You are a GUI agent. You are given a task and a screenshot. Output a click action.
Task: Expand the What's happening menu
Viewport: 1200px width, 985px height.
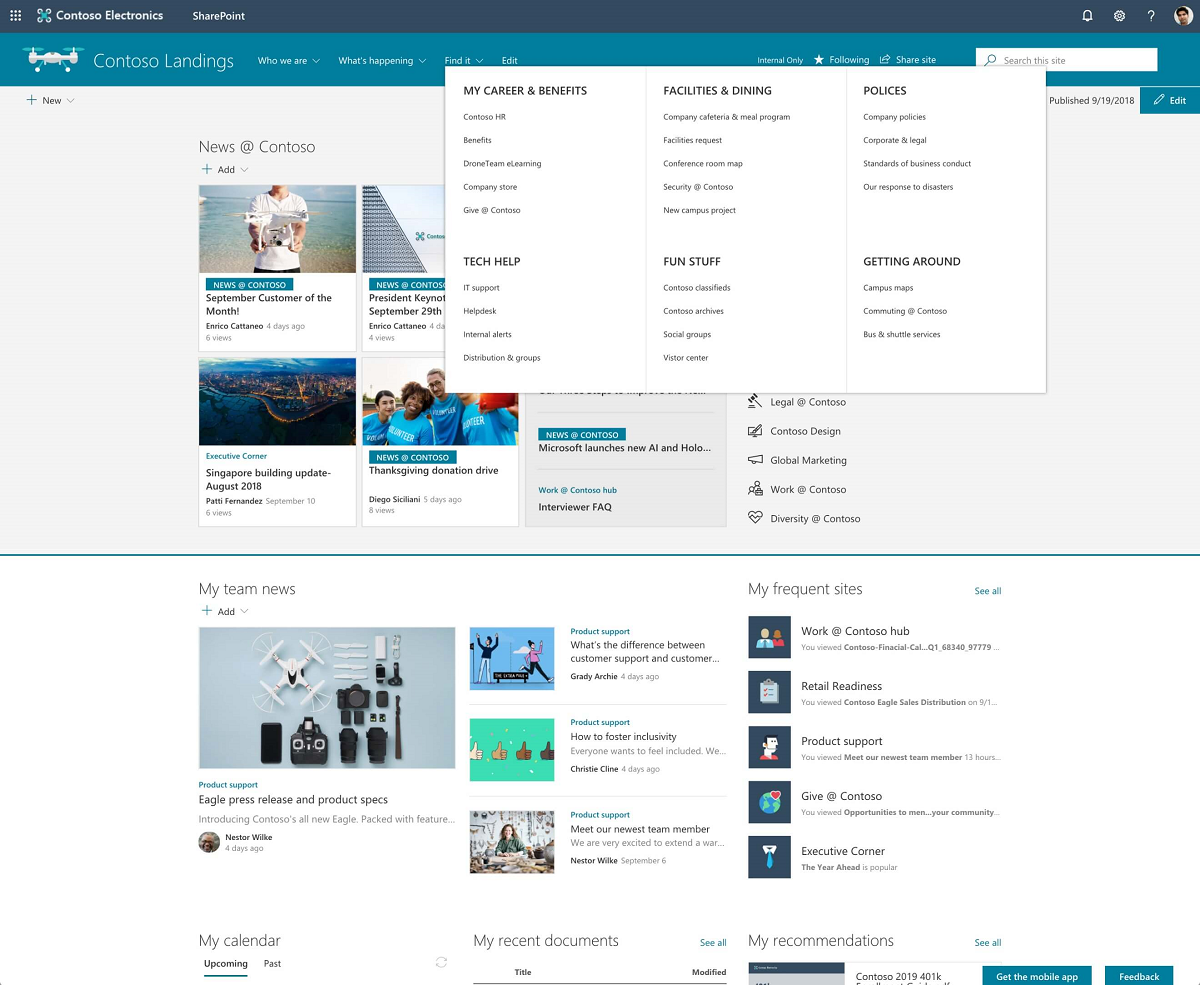(382, 61)
